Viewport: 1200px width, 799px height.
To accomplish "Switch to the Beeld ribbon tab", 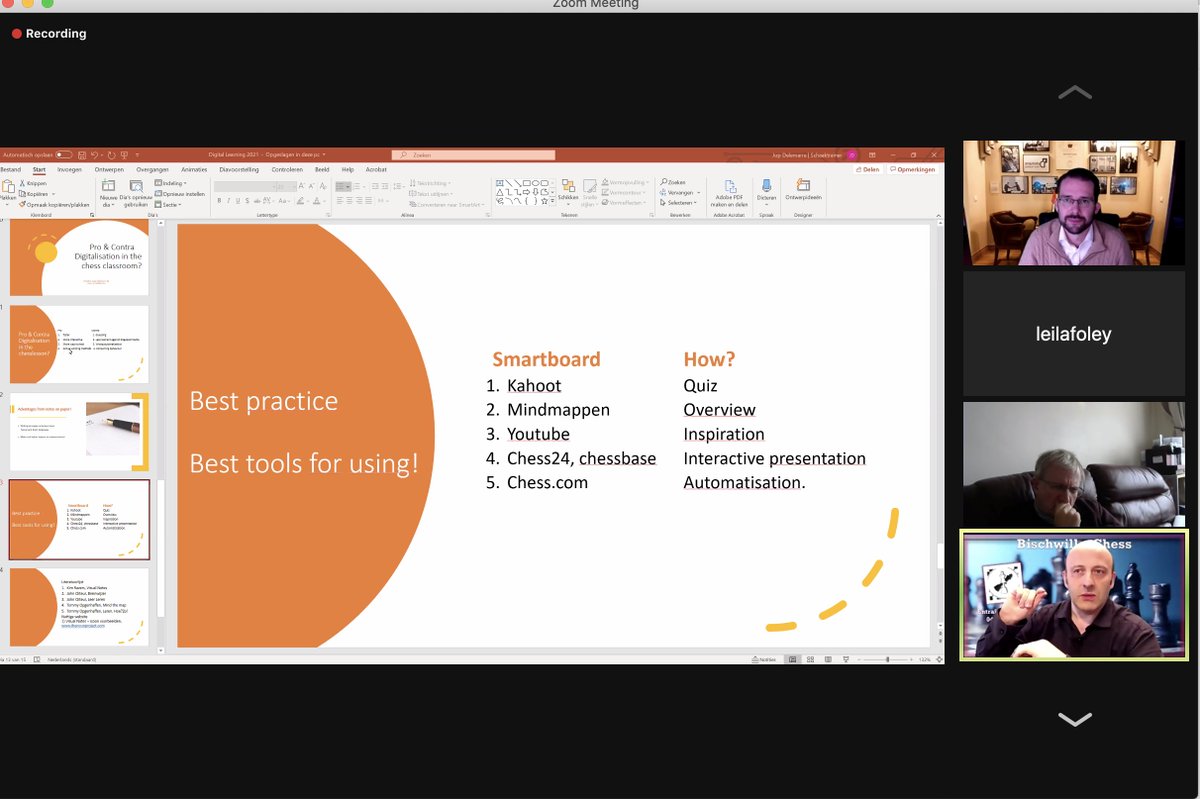I will (x=322, y=170).
